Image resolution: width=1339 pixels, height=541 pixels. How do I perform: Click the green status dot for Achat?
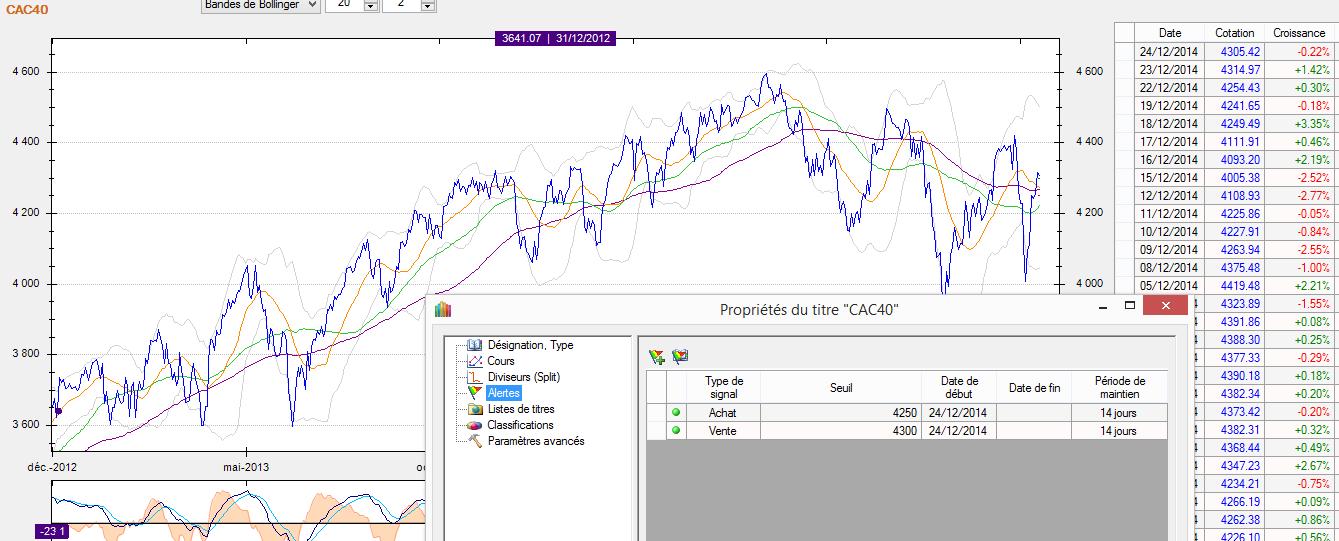tap(675, 412)
